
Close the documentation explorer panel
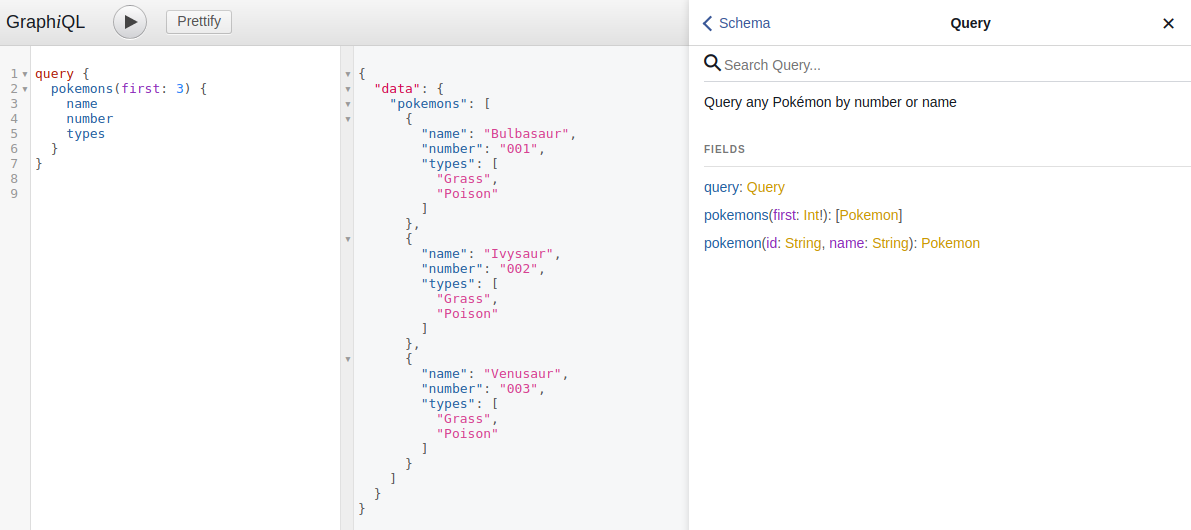(x=1168, y=24)
